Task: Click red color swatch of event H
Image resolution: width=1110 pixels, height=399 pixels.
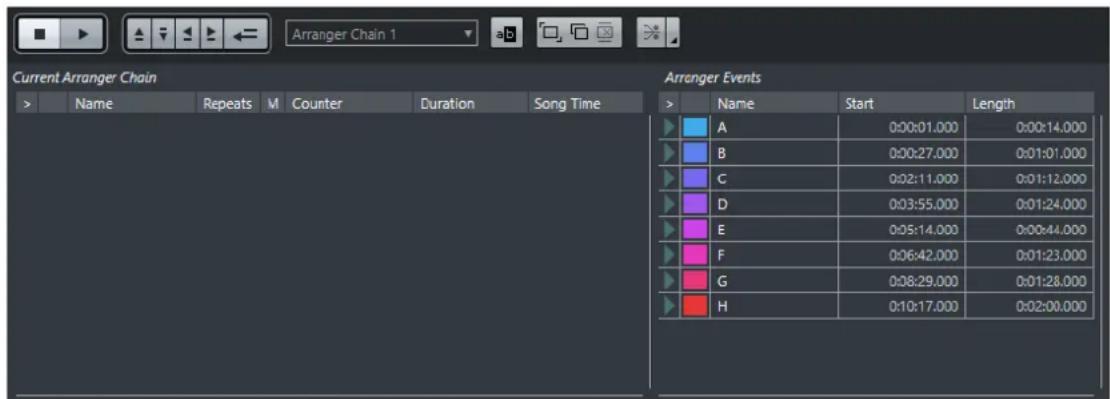Action: click(695, 306)
